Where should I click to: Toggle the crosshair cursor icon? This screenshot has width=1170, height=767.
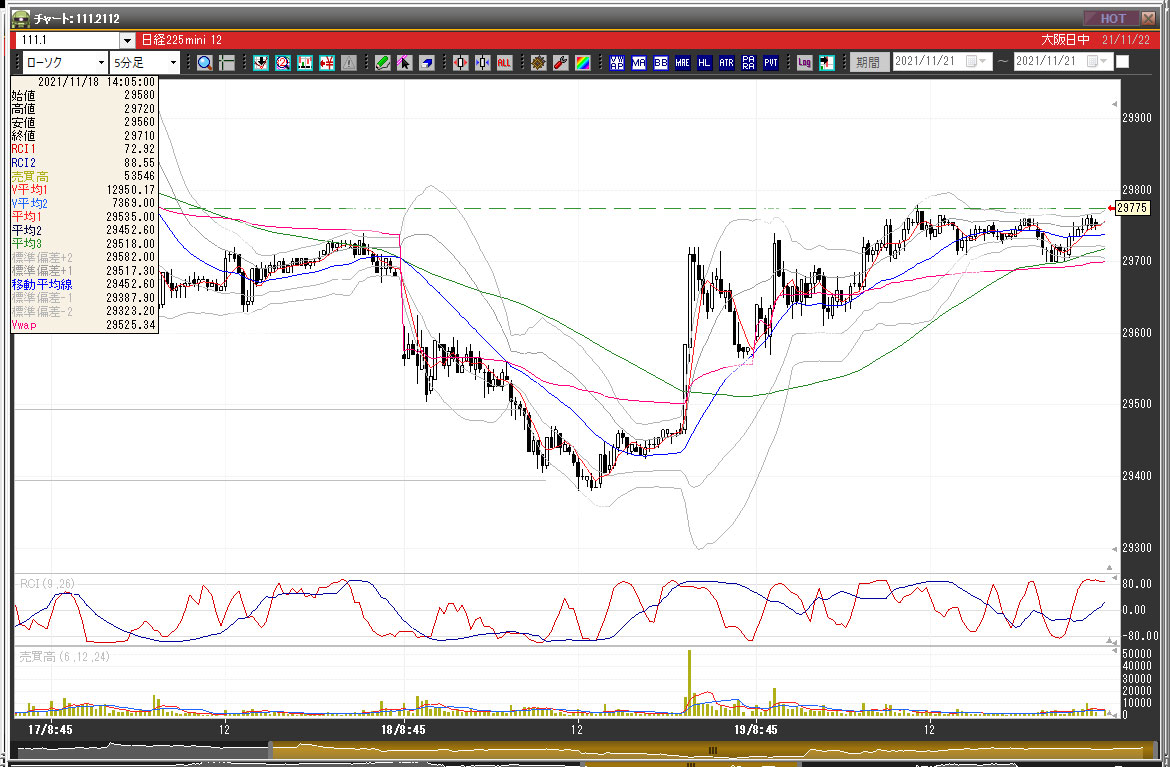tap(226, 63)
